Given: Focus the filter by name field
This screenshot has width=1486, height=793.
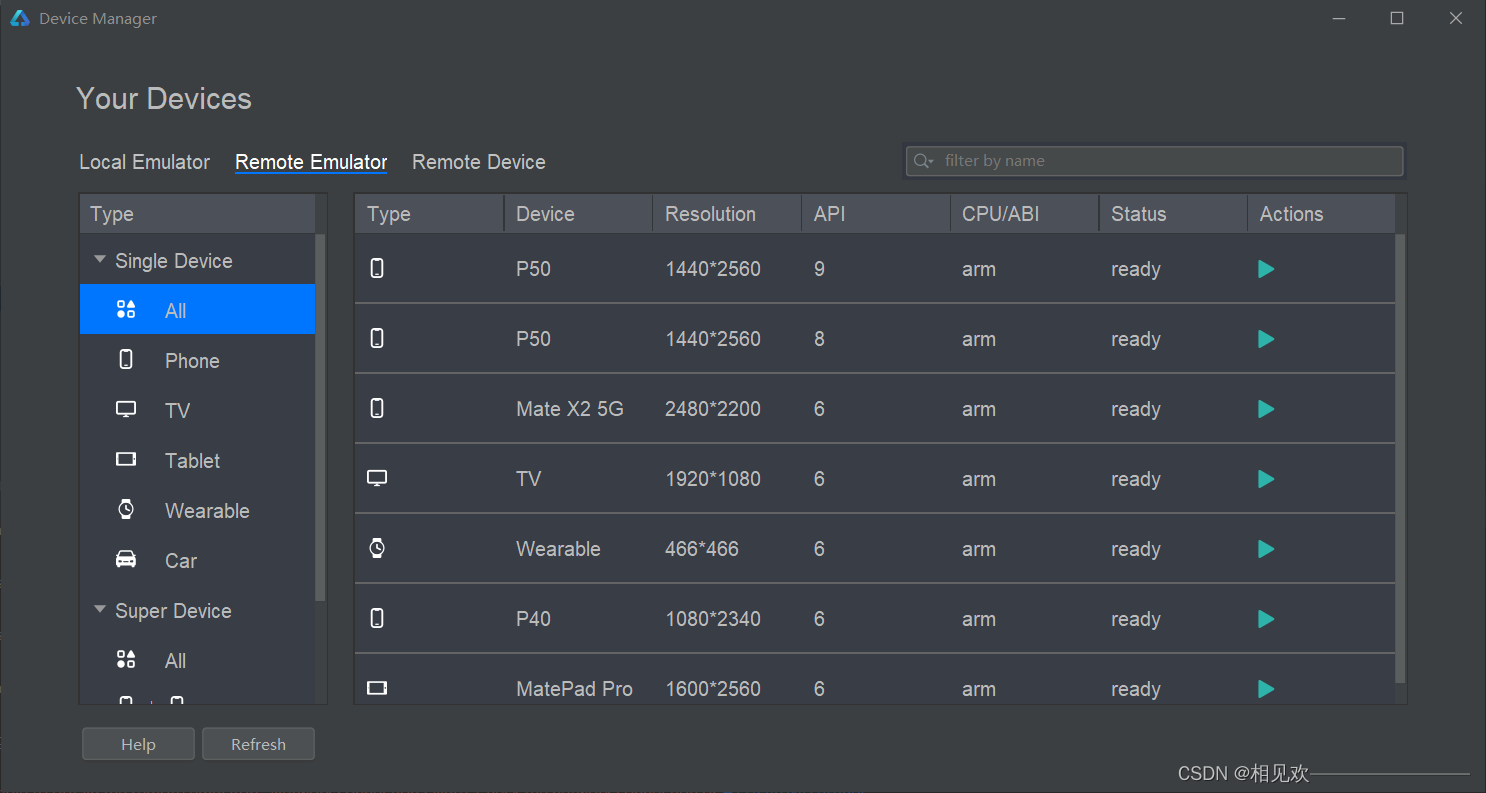Looking at the screenshot, I should coord(1155,161).
